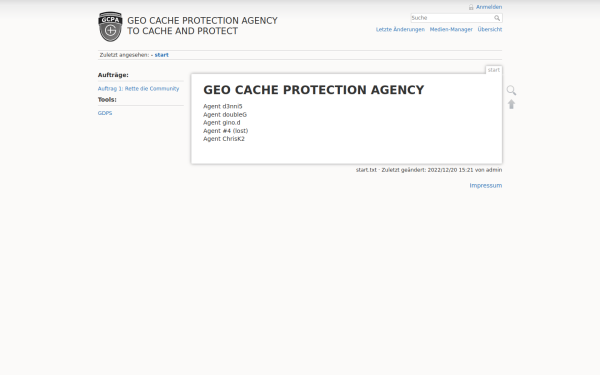Image resolution: width=600 pixels, height=375 pixels.
Task: Open the GDPS tool link
Action: (105, 113)
